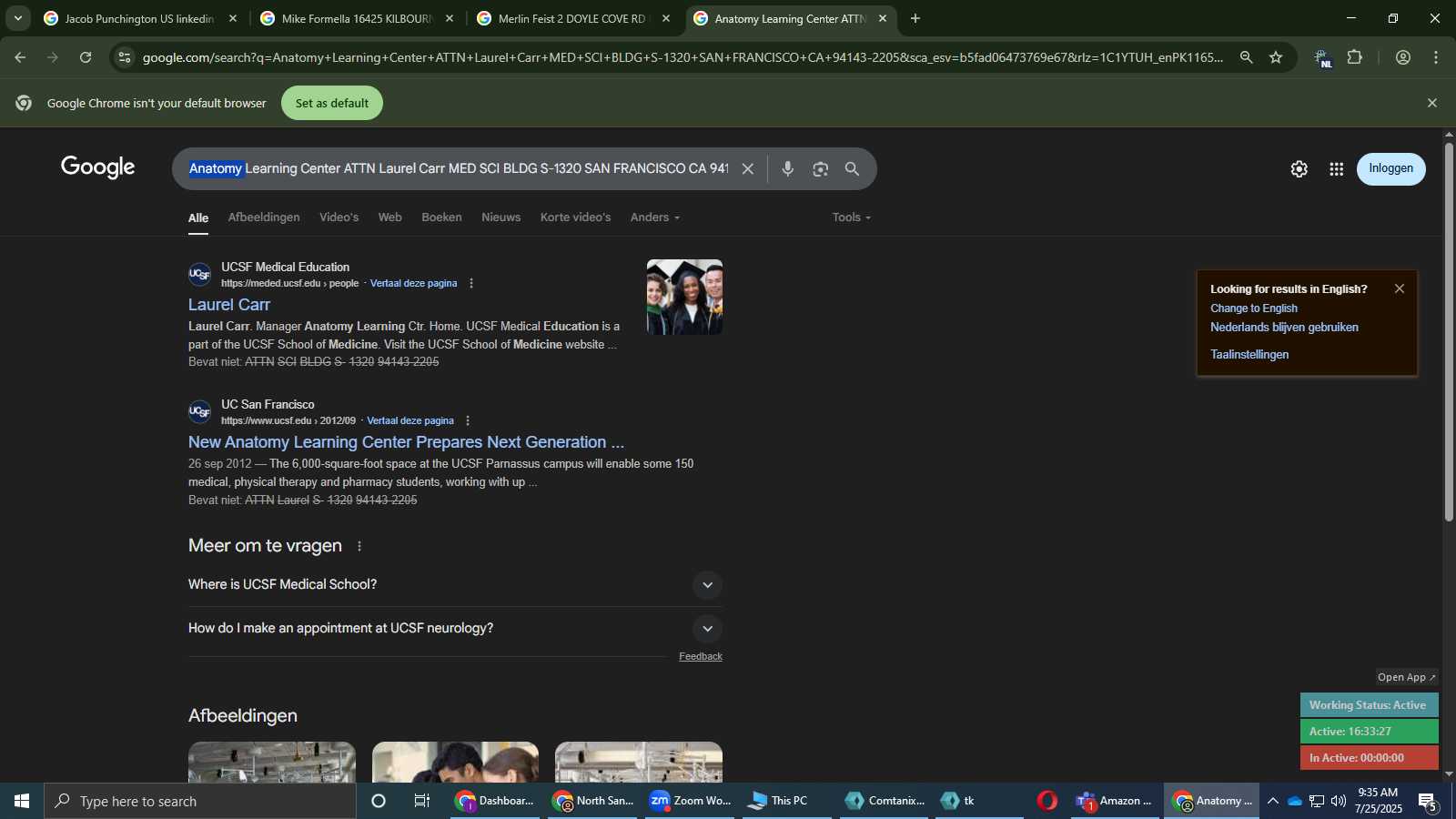
Task: Bookmark this page with star icon
Action: 1276,57
